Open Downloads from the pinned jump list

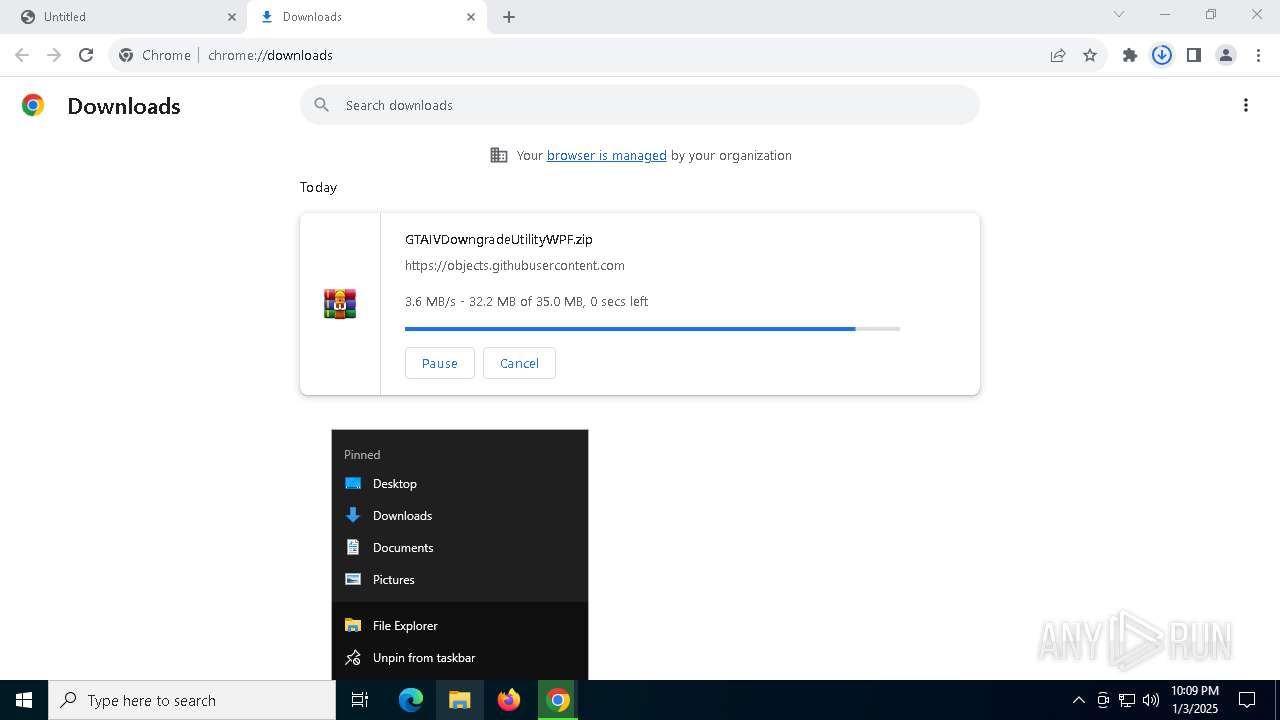(x=460, y=515)
